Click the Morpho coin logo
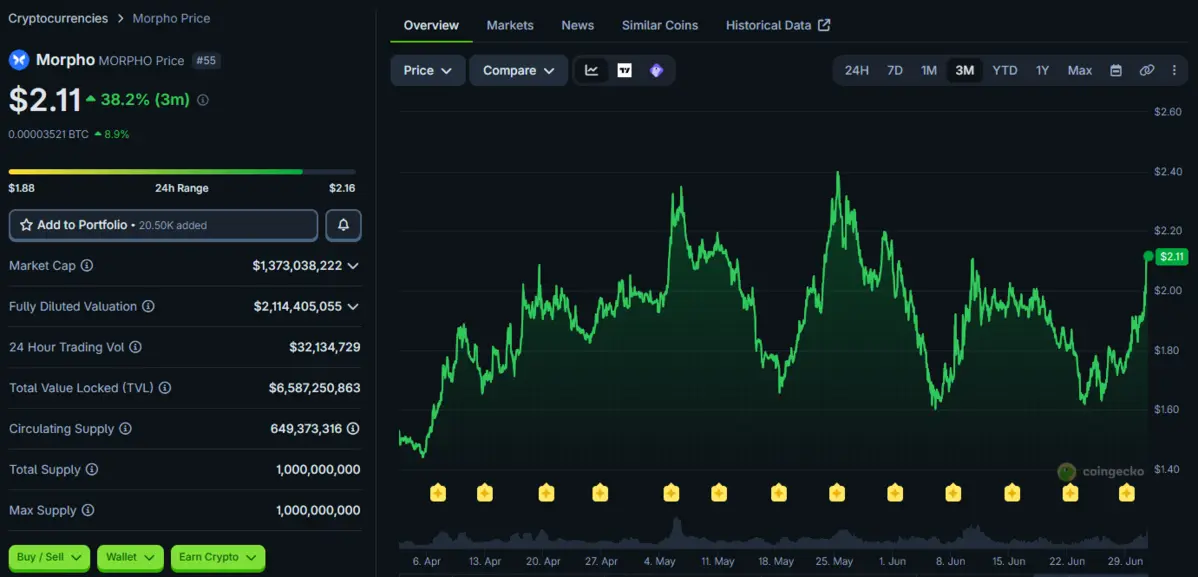 pyautogui.click(x=18, y=60)
